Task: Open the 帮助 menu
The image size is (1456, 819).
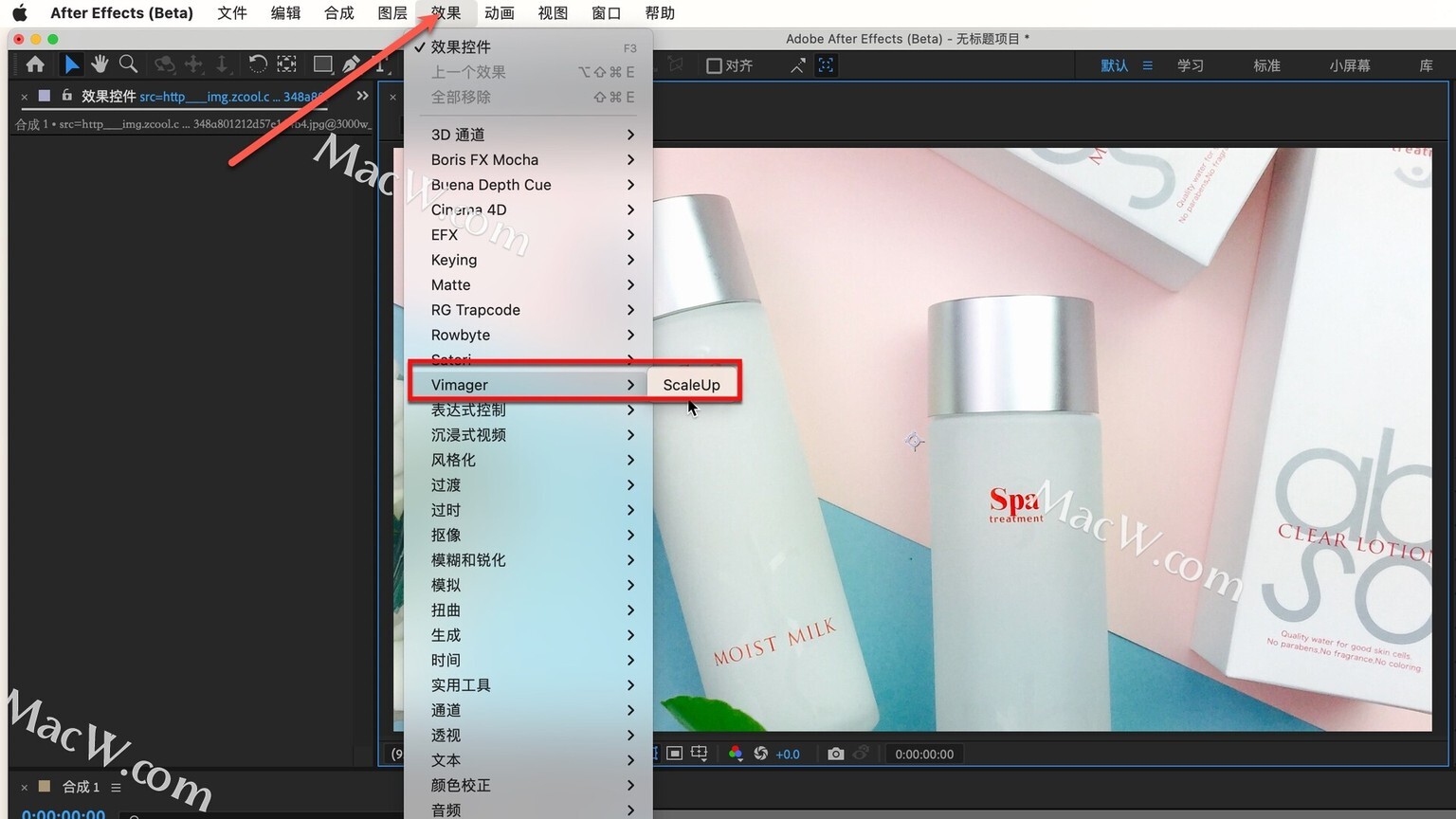Action: pos(660,13)
